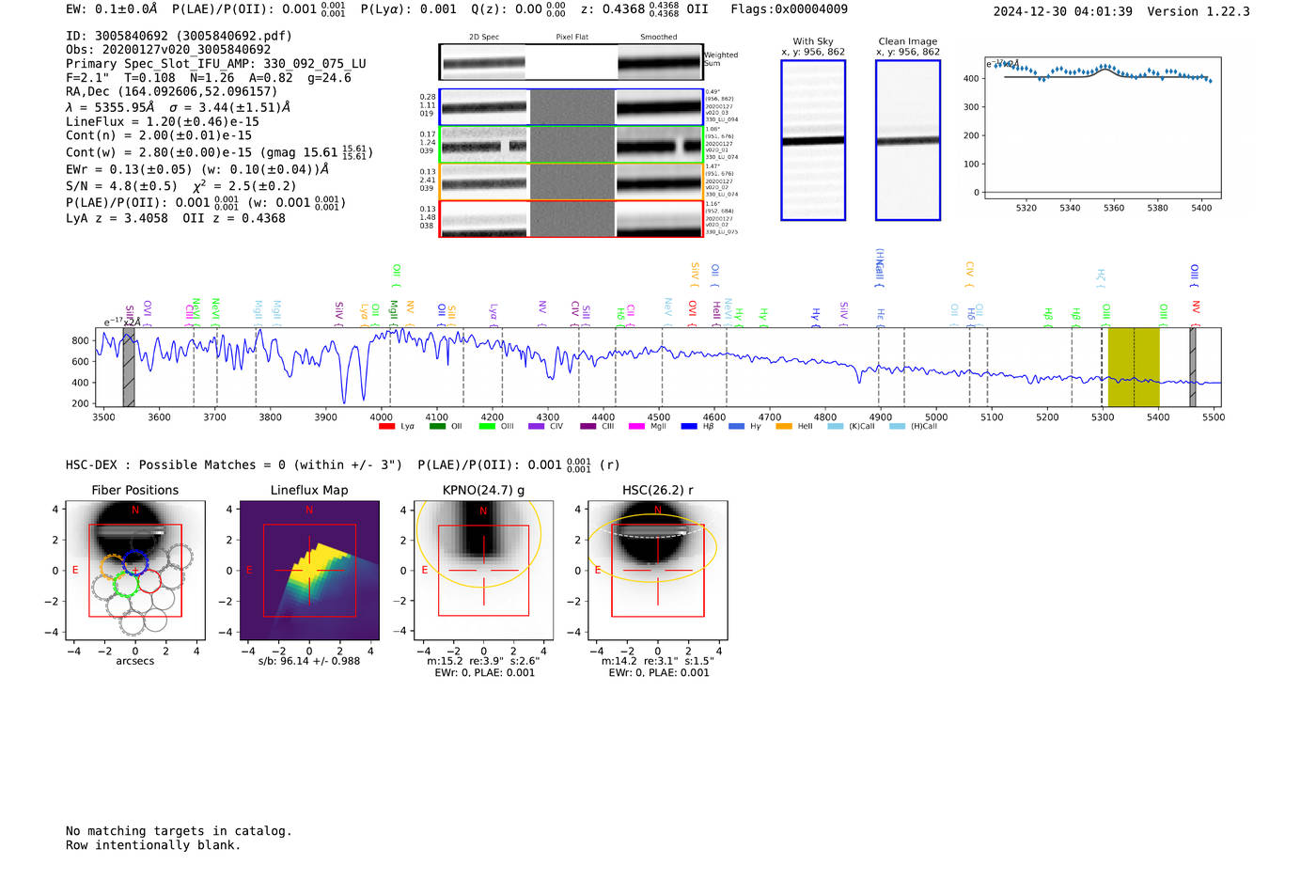Screen dimensions: 1316x896
Task: Click the ID: 3005840692 line
Action: [179, 36]
